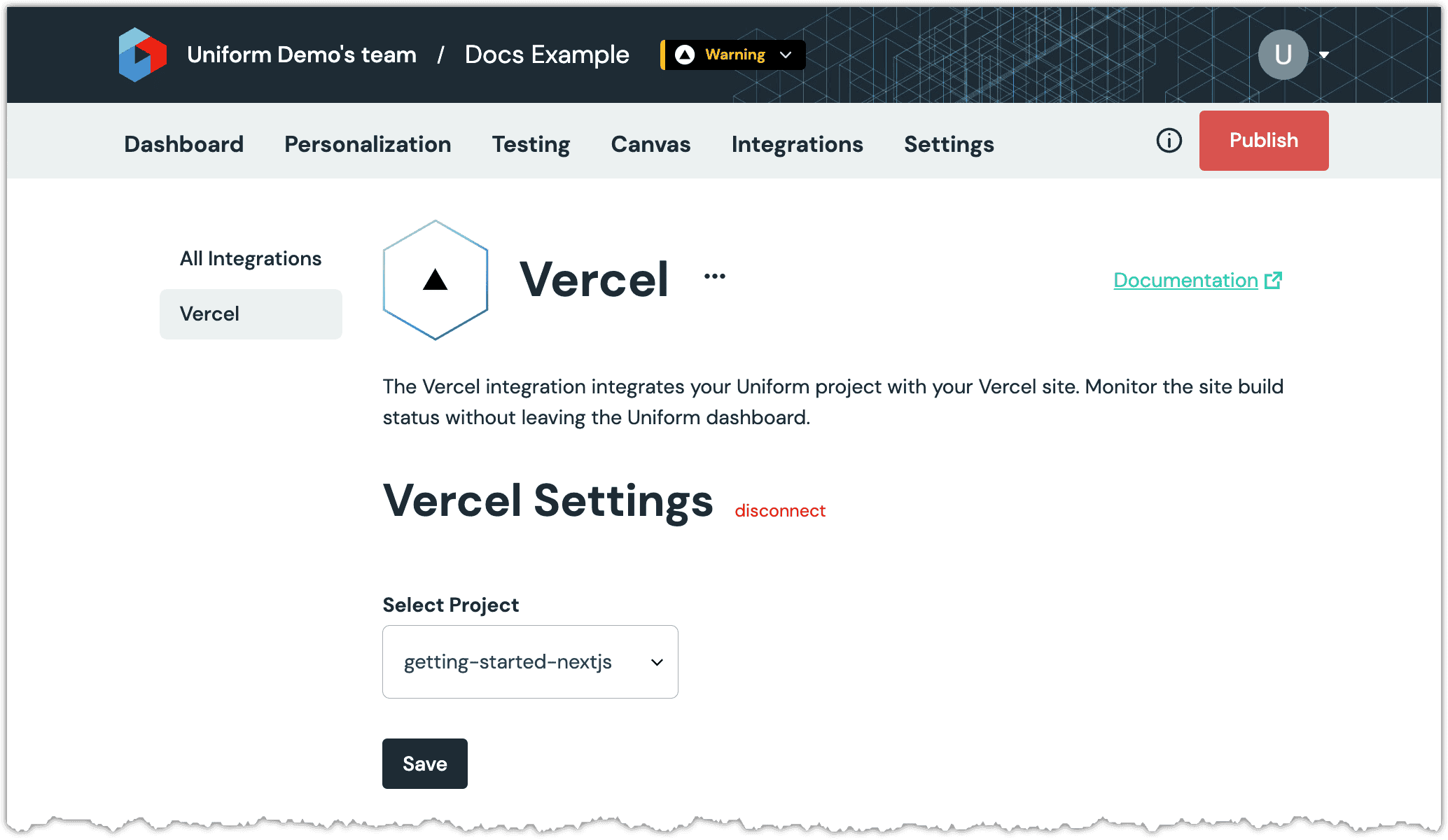Image resolution: width=1448 pixels, height=840 pixels.
Task: Select the Integrations tab
Action: coord(798,144)
